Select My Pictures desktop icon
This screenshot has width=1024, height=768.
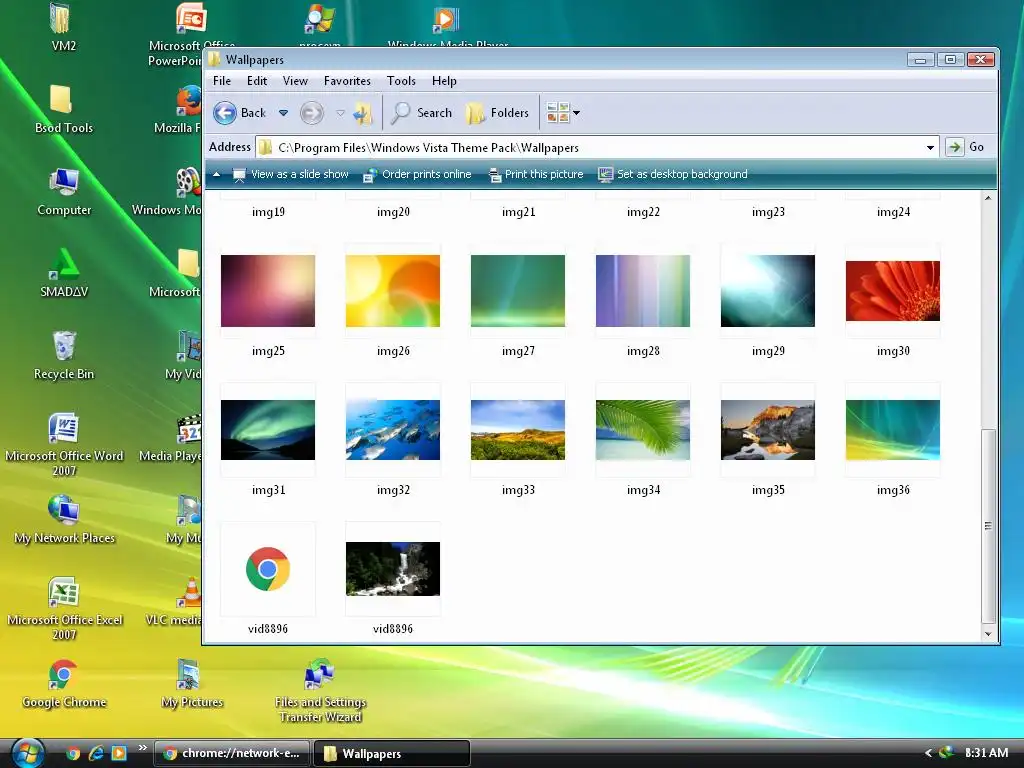(191, 684)
